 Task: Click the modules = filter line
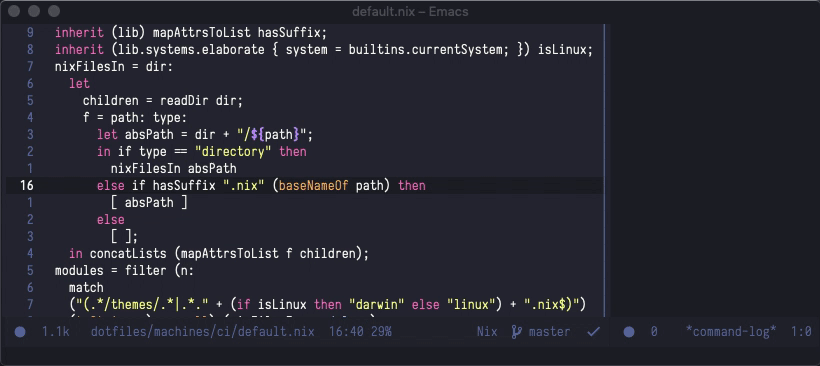point(124,271)
